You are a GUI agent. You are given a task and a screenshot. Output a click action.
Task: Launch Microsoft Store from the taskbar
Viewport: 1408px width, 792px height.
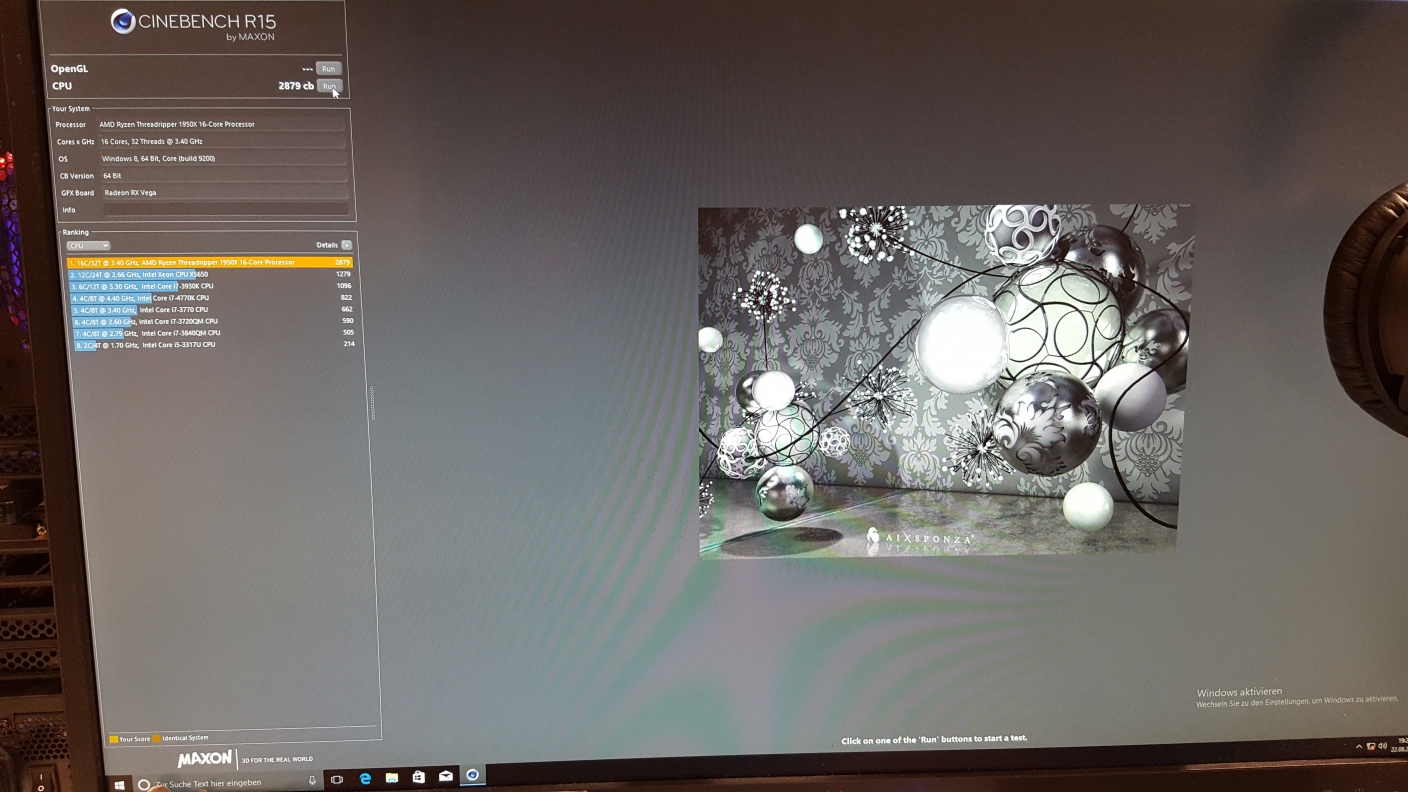[x=419, y=777]
